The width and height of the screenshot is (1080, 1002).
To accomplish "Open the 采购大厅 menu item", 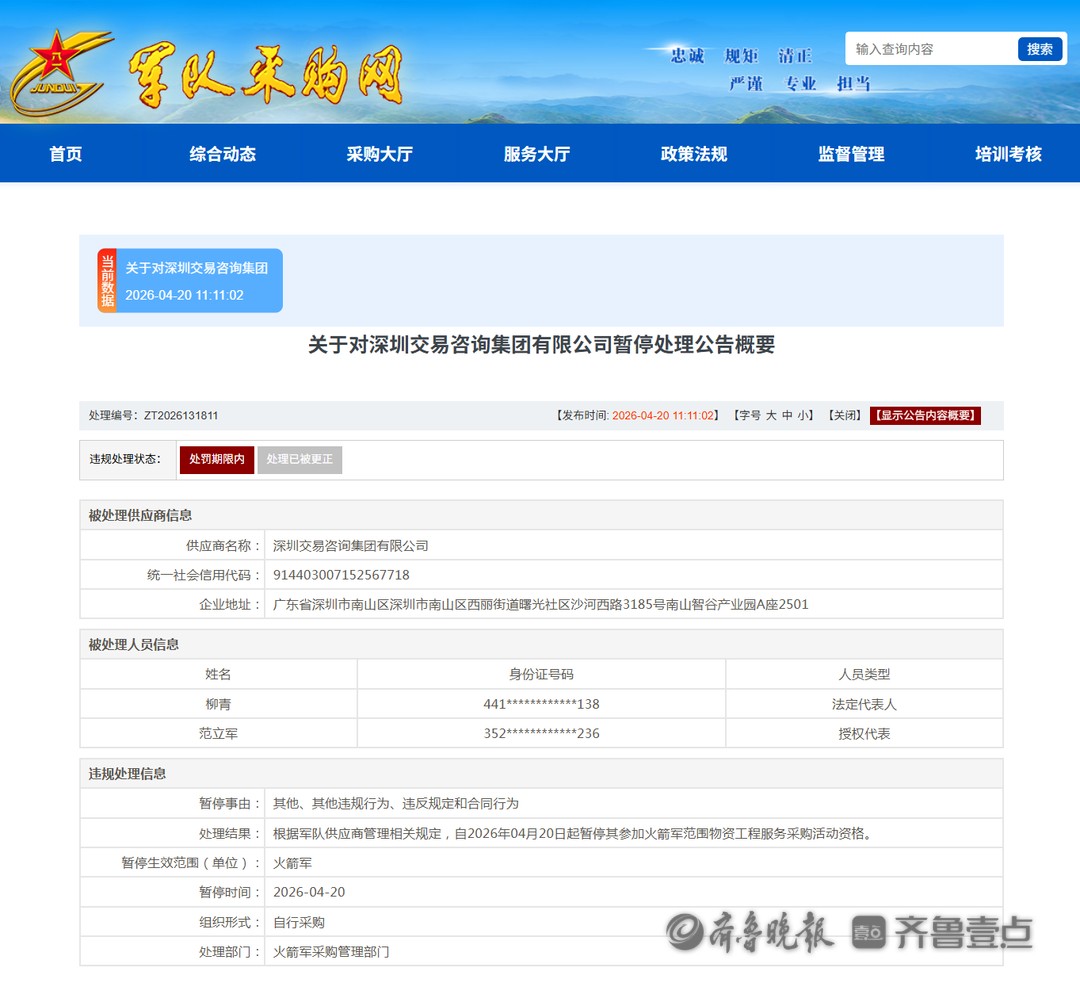I will [x=380, y=154].
